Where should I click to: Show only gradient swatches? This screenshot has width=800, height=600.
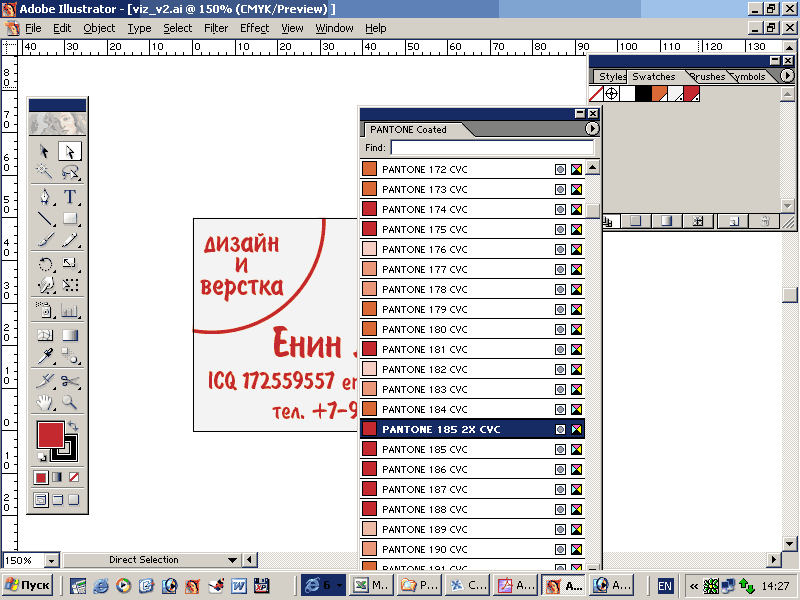666,221
